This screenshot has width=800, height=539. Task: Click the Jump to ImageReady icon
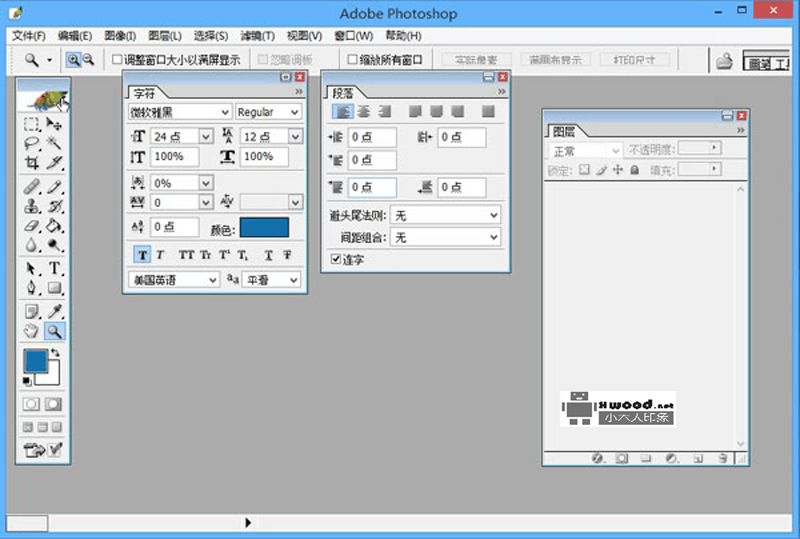(x=34, y=450)
